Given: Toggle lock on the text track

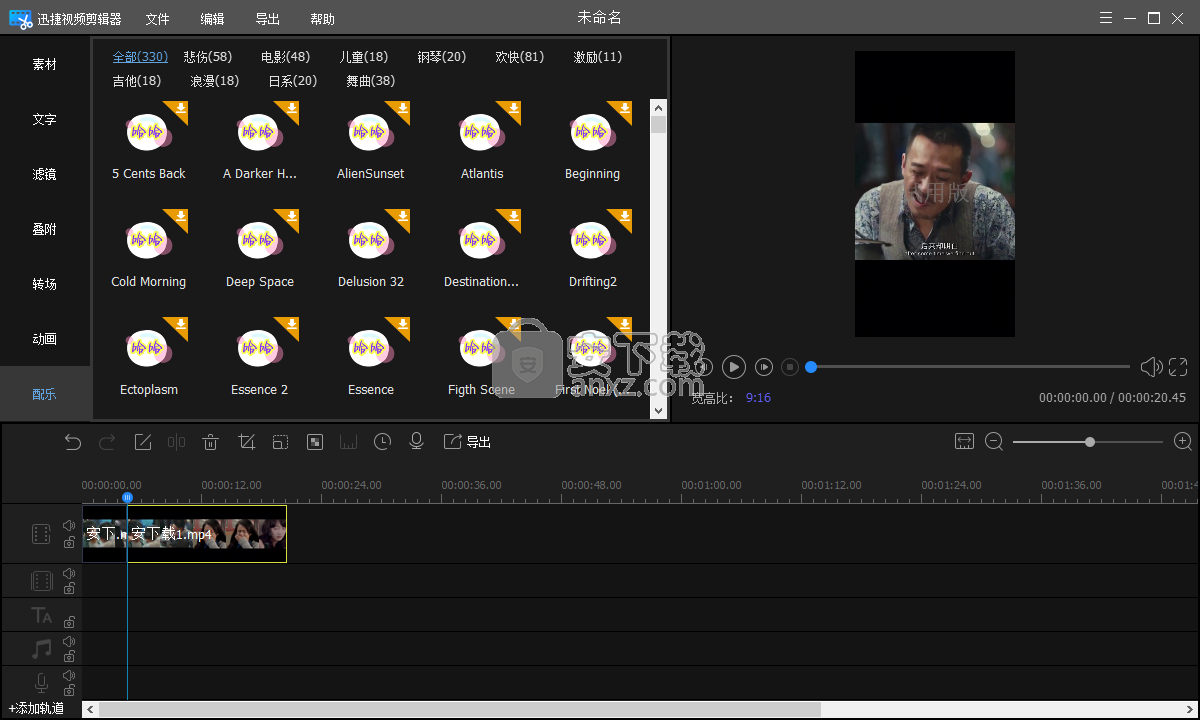Looking at the screenshot, I should tap(69, 622).
